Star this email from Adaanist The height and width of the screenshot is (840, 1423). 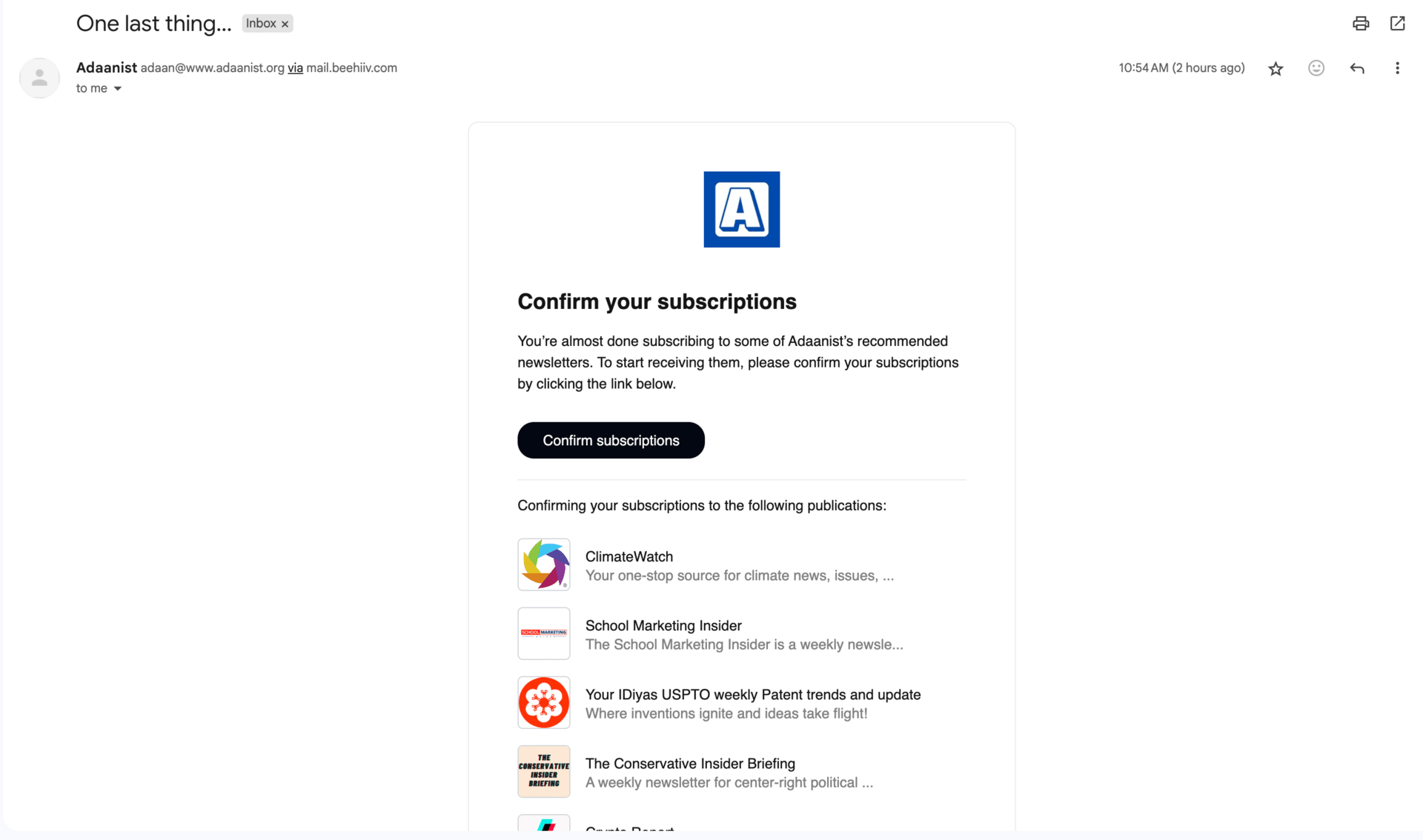1276,68
